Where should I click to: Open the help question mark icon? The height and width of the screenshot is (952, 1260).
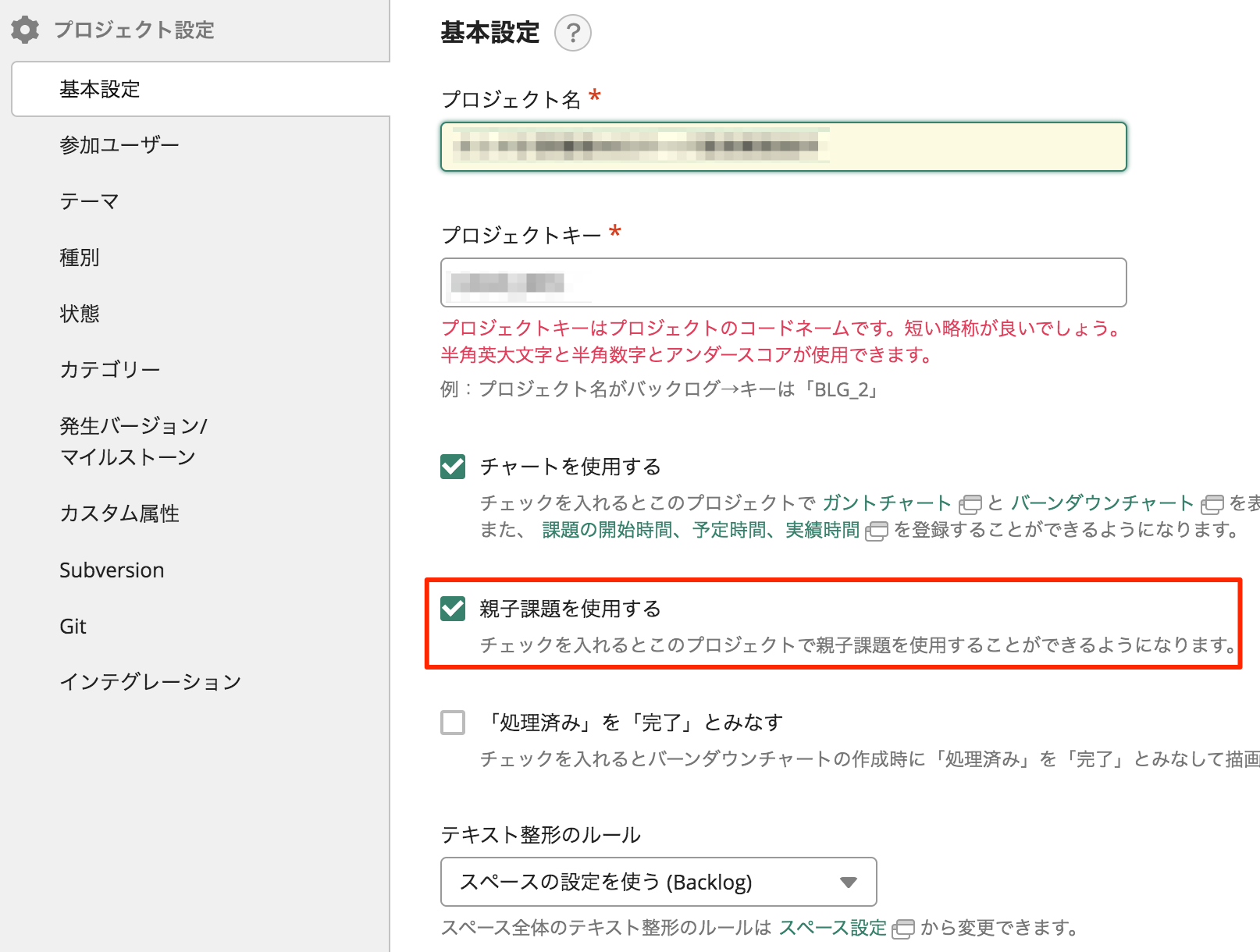point(573,33)
